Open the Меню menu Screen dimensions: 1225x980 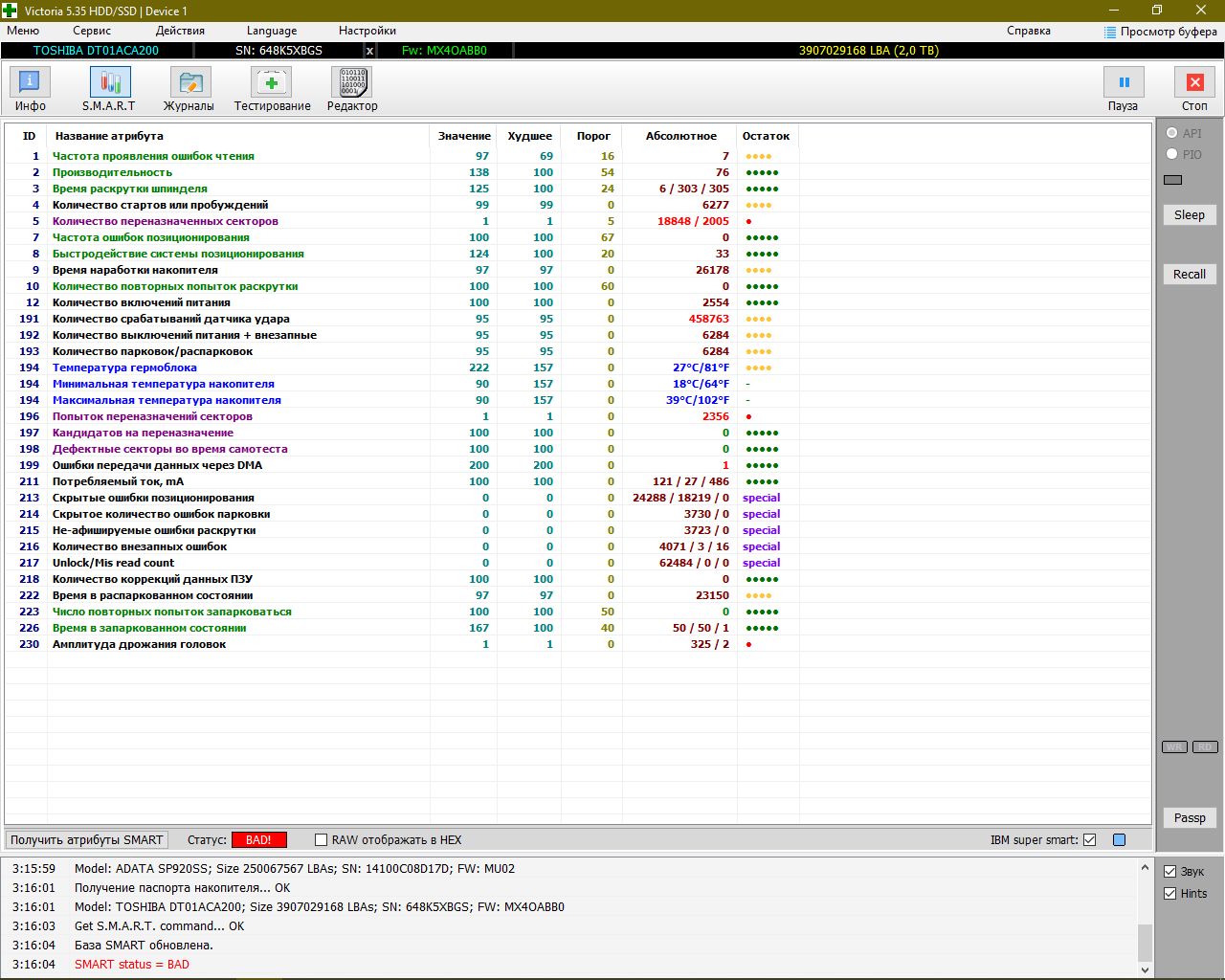[x=23, y=31]
